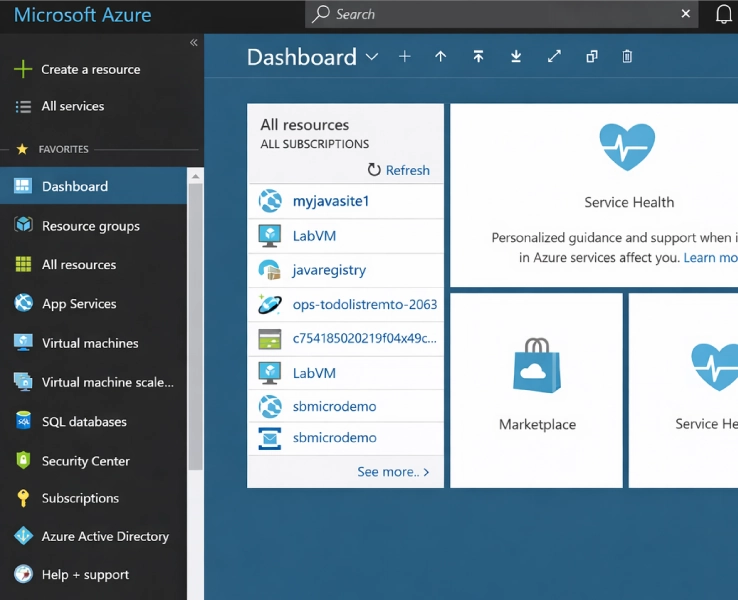This screenshot has height=600, width=738.
Task: Click the sidebar scrollbar up arrow
Action: 195,176
